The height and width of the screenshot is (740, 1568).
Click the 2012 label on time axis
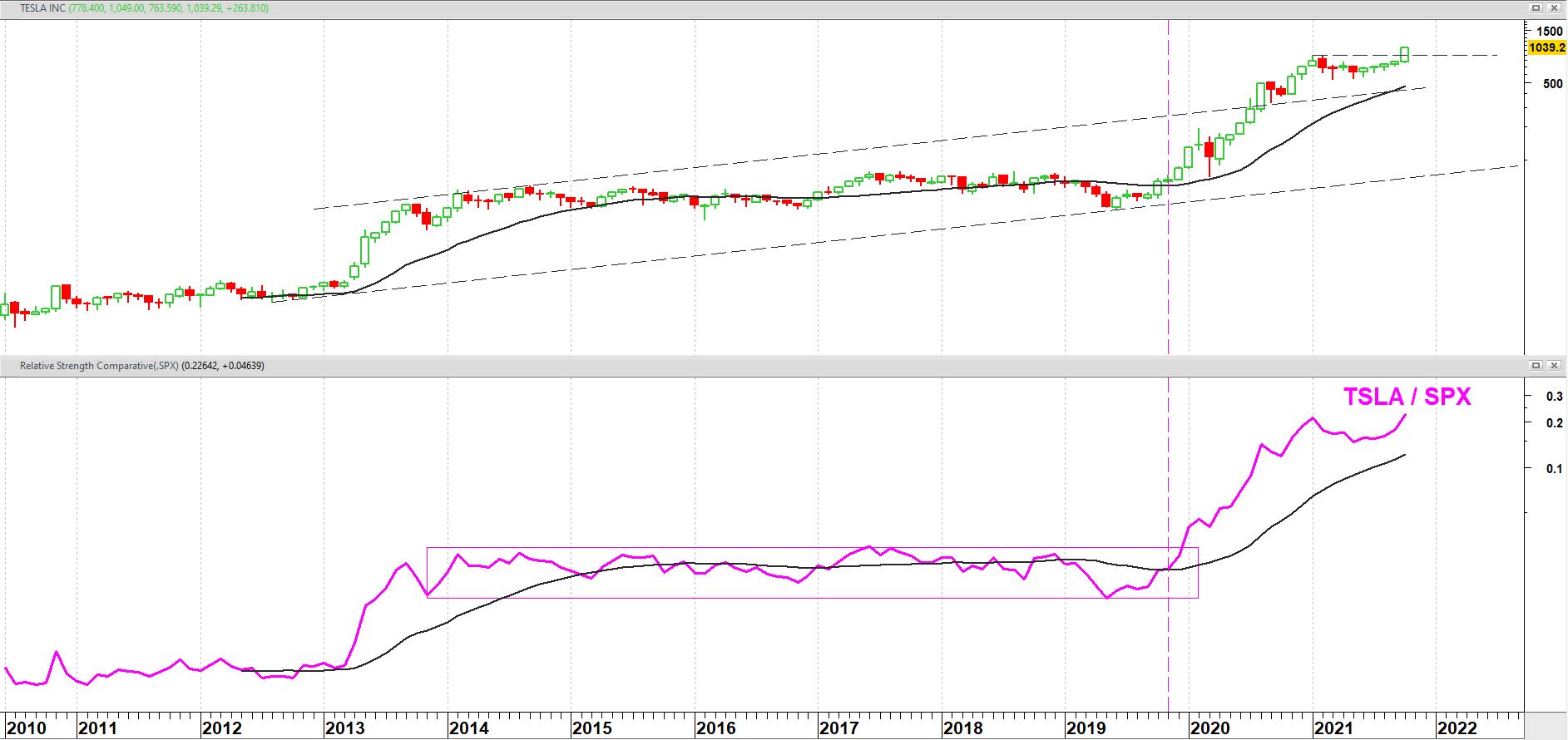(222, 728)
